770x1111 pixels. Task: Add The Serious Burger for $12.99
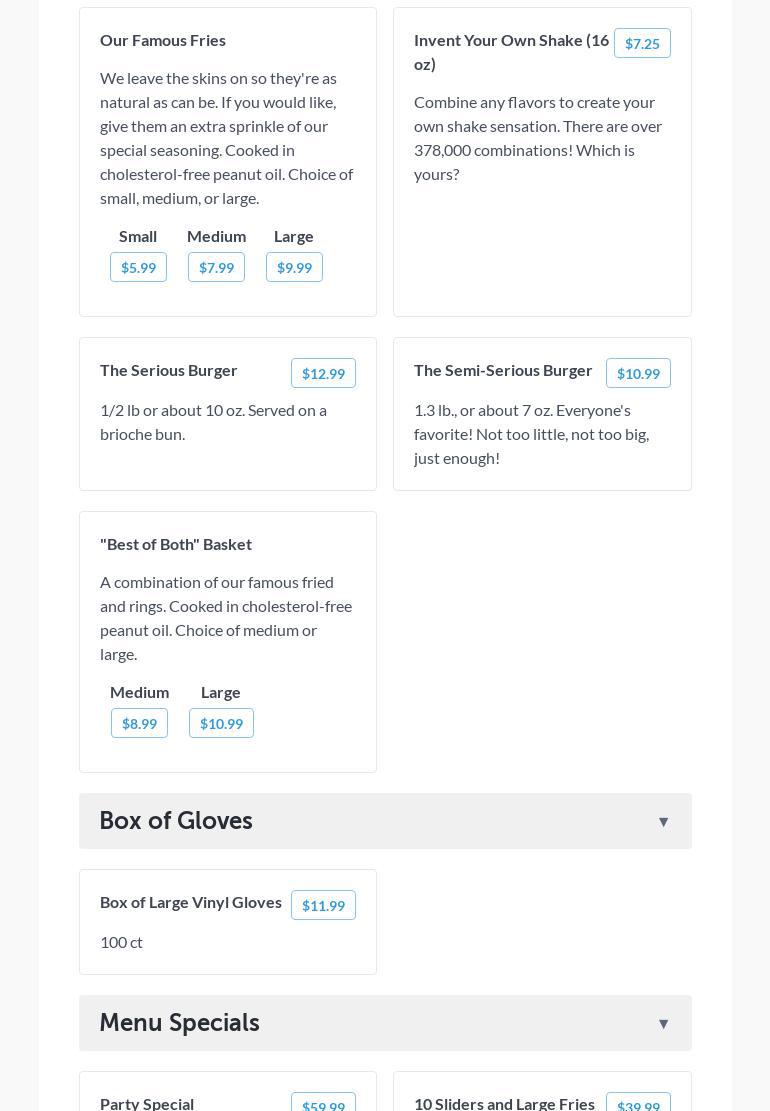(x=323, y=373)
